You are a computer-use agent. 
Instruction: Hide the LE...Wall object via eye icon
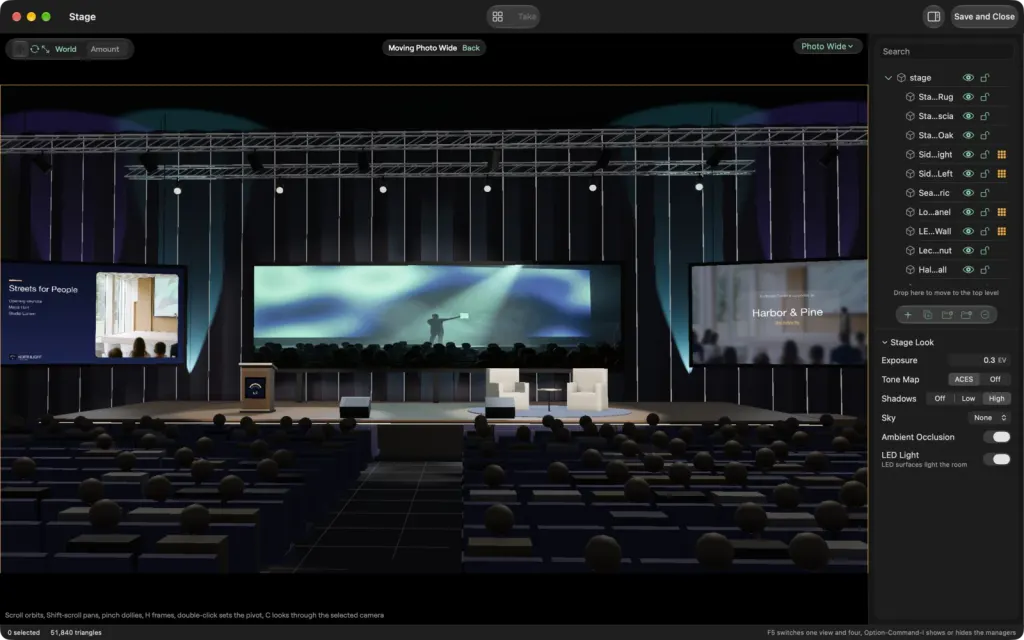pyautogui.click(x=968, y=231)
